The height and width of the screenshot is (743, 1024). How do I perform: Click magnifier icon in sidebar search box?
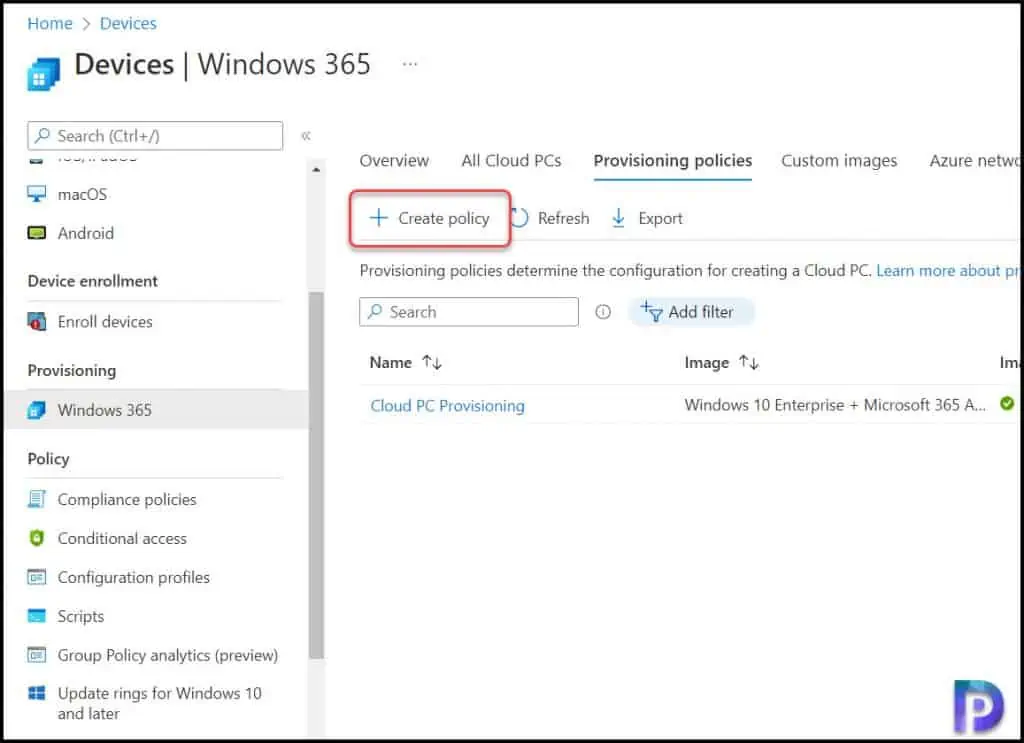point(42,135)
